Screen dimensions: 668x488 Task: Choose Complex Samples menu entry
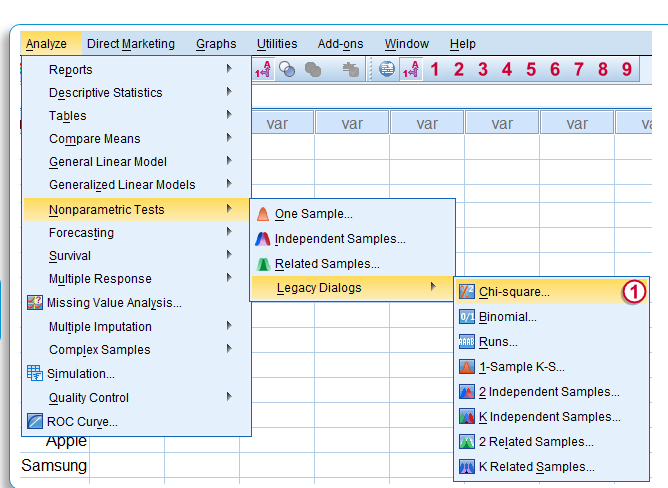pyautogui.click(x=136, y=349)
